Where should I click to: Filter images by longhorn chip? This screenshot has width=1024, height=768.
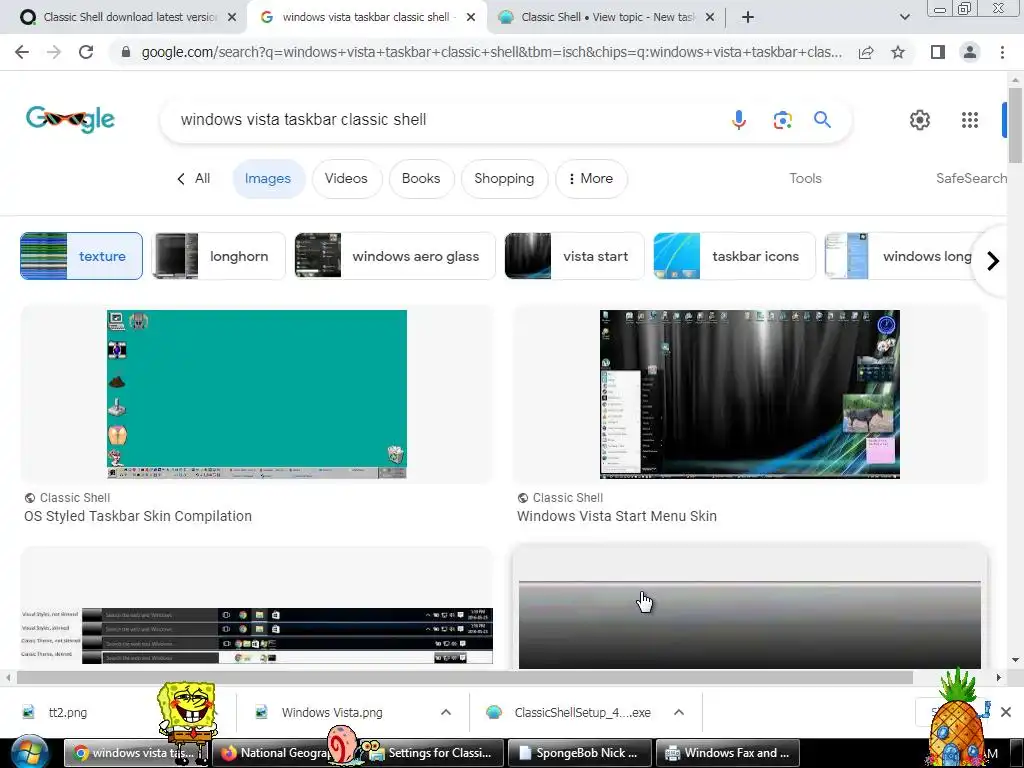[x=219, y=256]
